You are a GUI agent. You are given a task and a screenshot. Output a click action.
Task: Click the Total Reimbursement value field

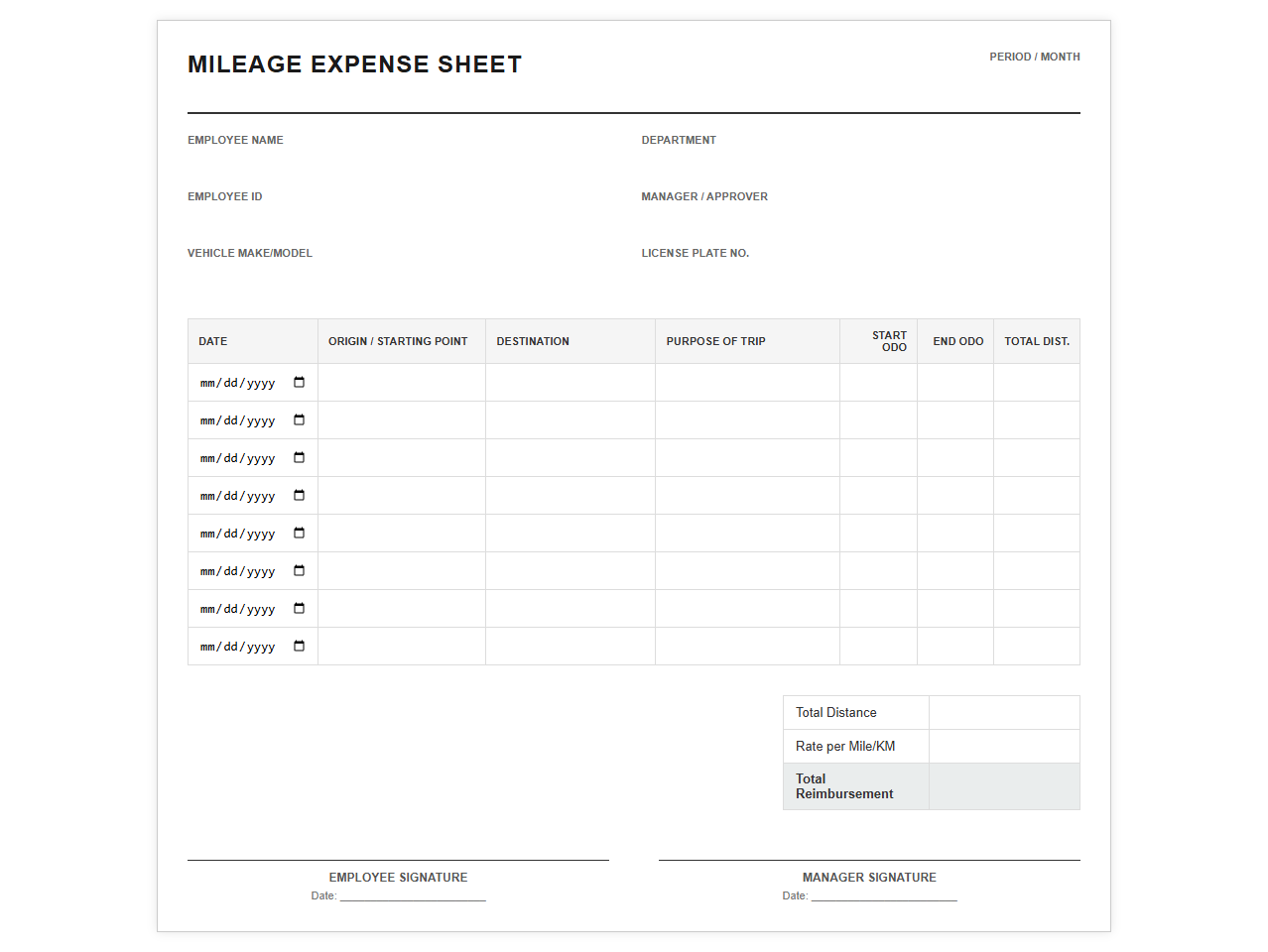1004,786
